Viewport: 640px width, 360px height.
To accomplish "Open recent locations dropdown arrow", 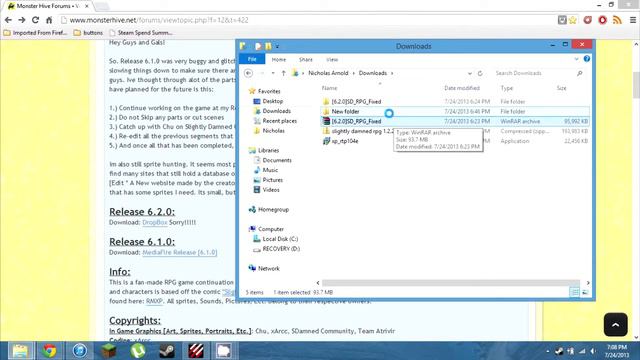I will coord(273,73).
